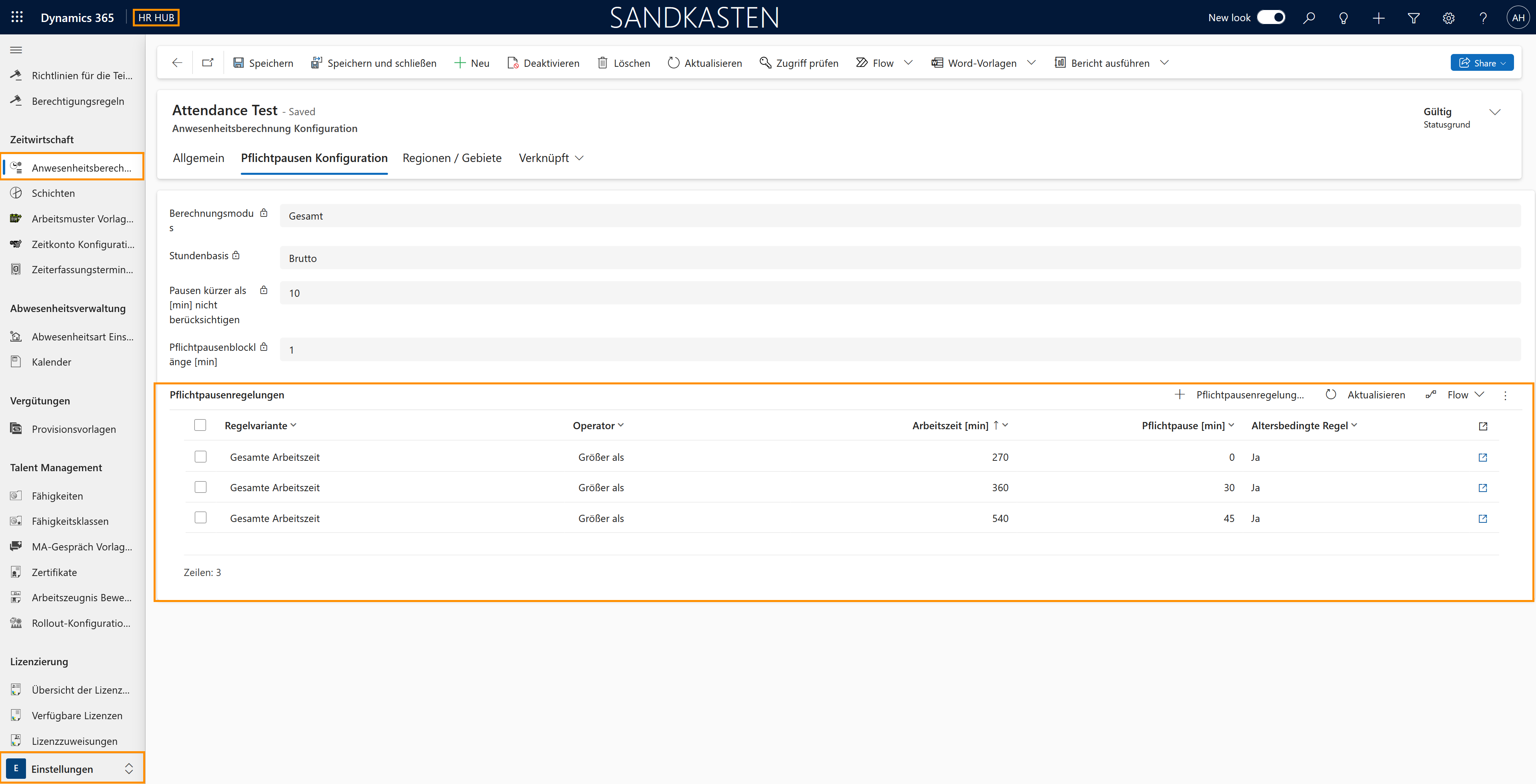Screen dimensions: 1536x784
Task: Click Speichern und schließen button
Action: pyautogui.click(x=373, y=63)
